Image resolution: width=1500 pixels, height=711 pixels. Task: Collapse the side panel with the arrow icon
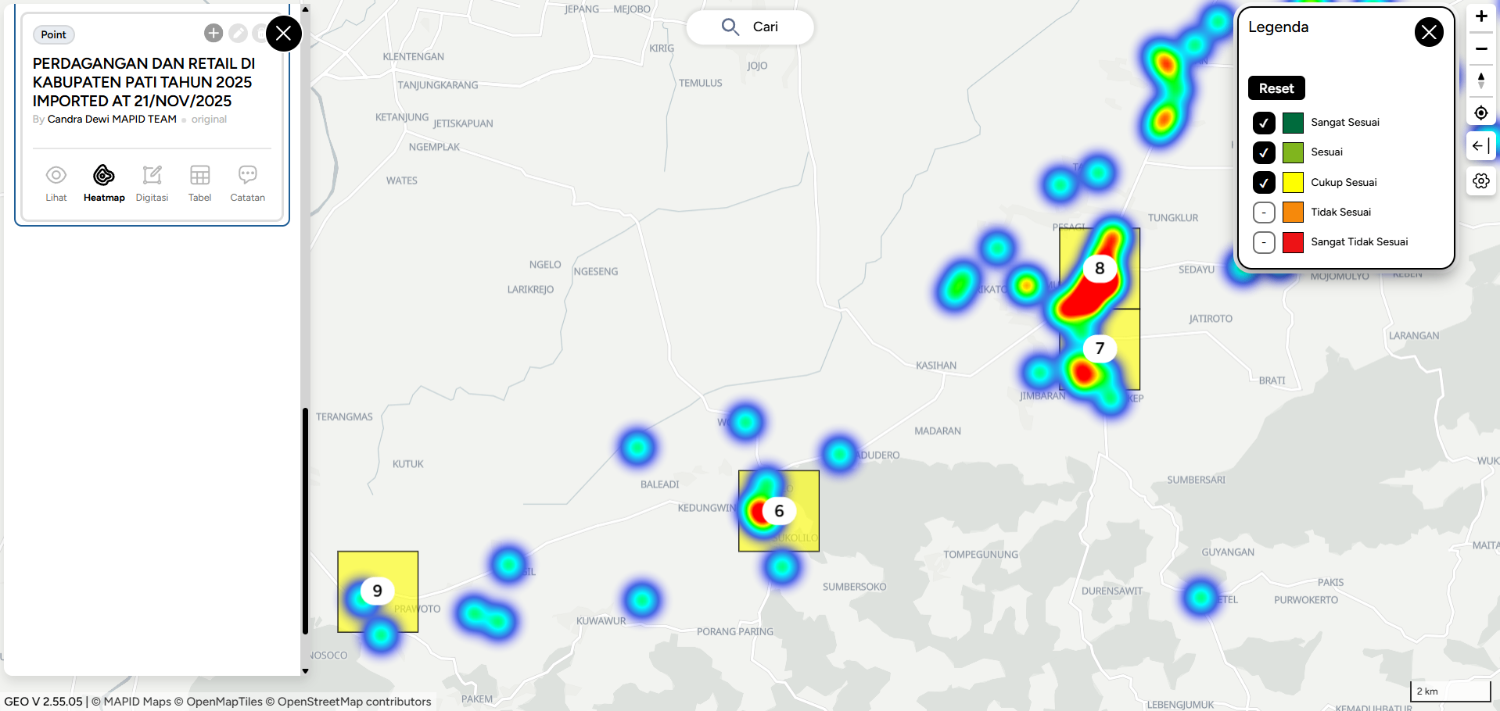[1481, 145]
